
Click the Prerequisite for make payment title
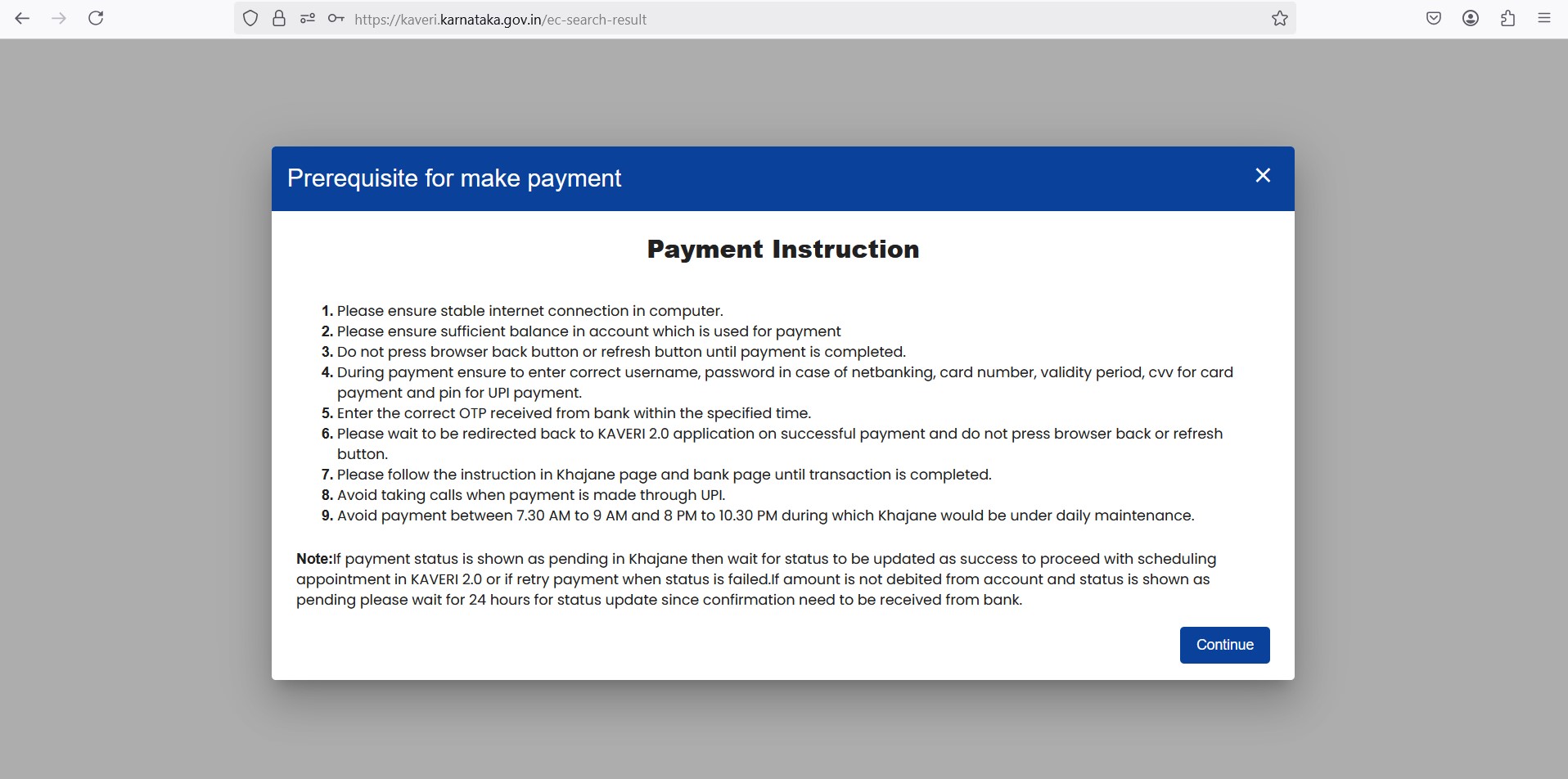pos(454,178)
